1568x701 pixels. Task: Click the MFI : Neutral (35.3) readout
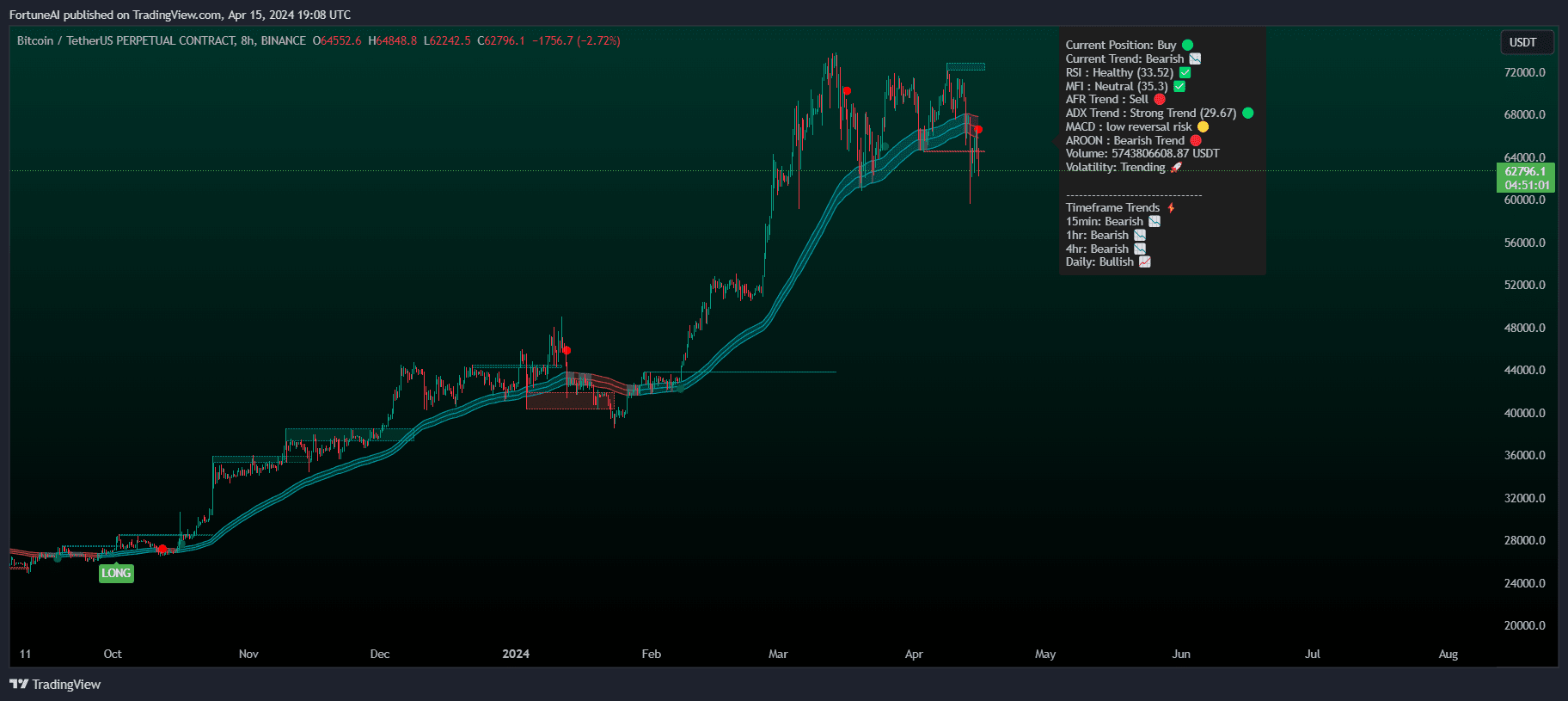click(x=1117, y=86)
